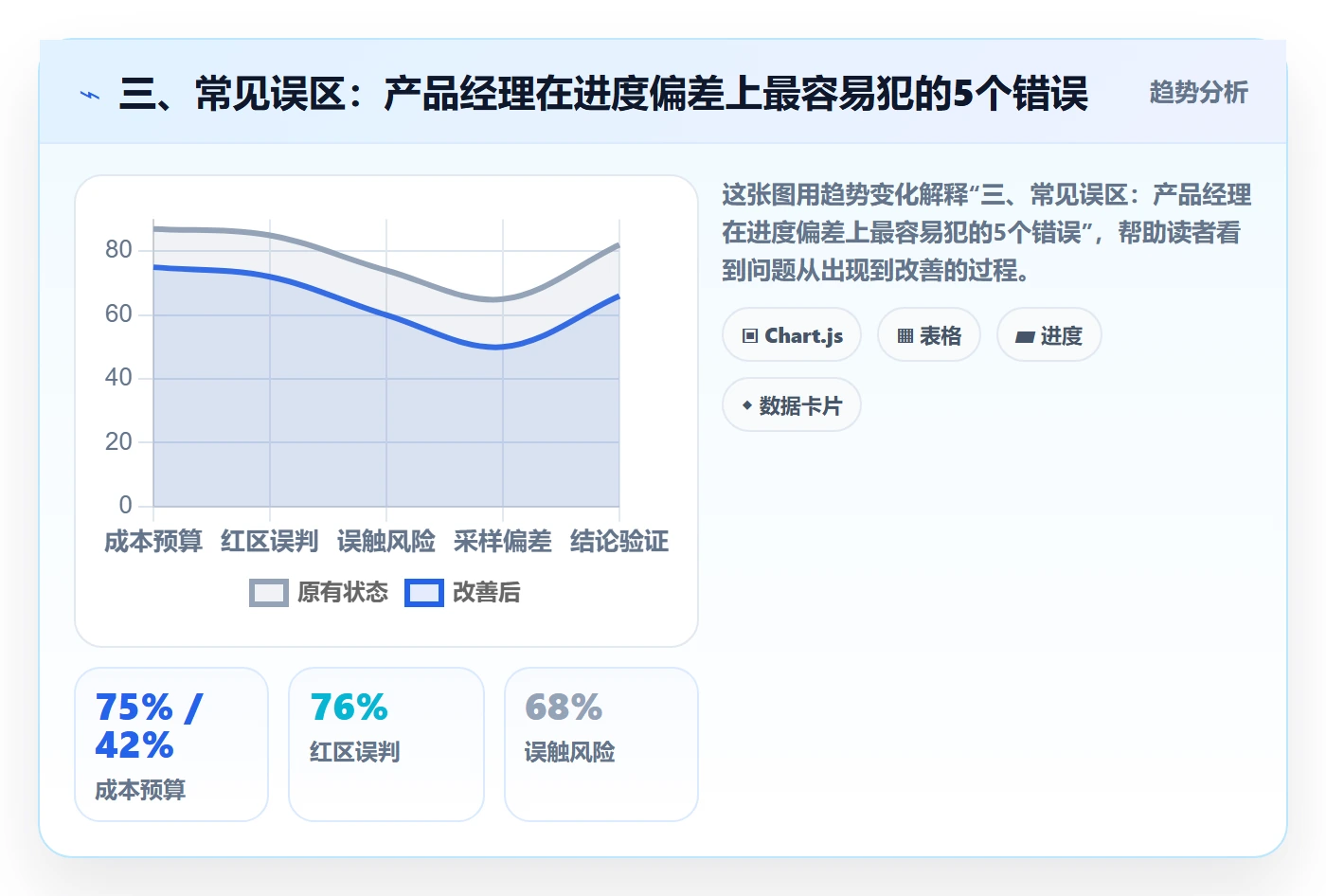
Task: Click the diamond icon in the 数据卡片 tag
Action: tap(747, 405)
